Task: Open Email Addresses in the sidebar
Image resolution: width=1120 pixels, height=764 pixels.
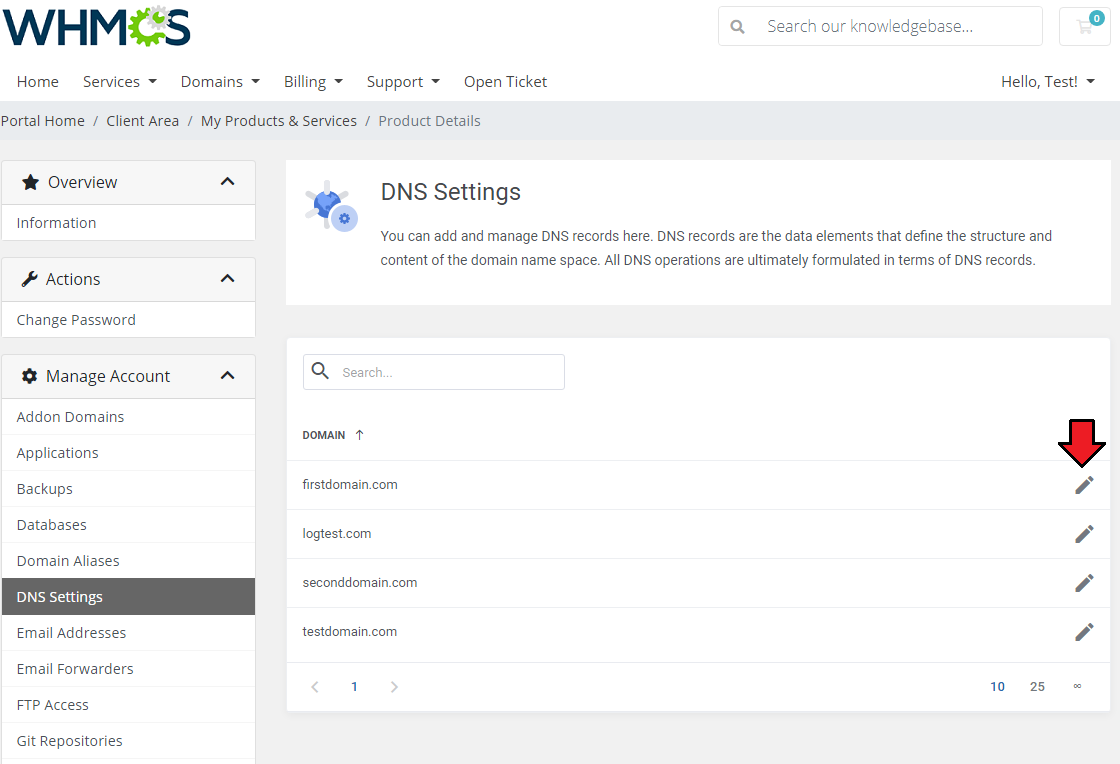Action: tap(129, 633)
